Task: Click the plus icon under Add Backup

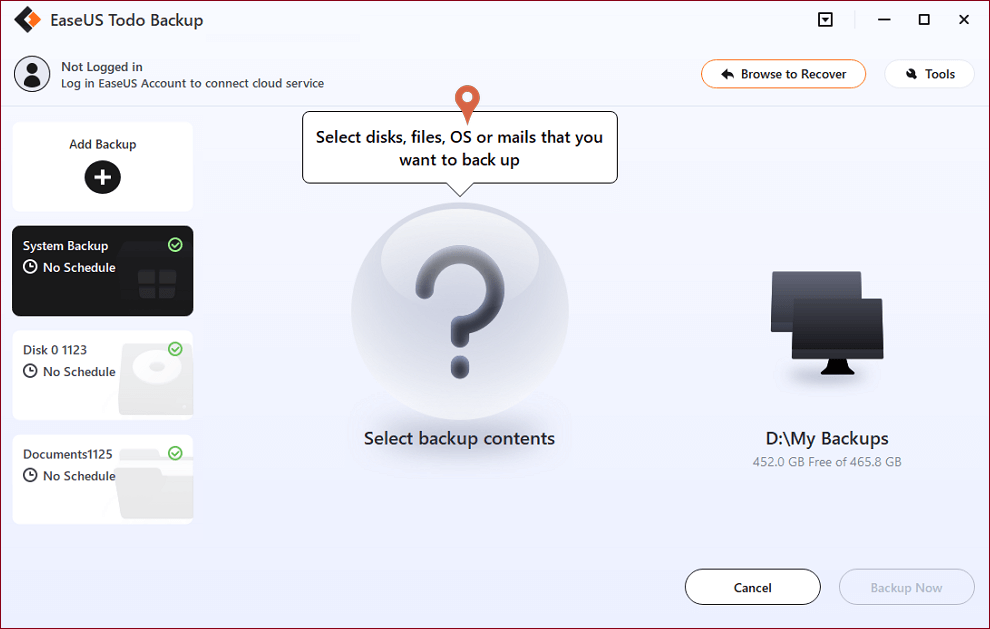Action: [x=102, y=177]
